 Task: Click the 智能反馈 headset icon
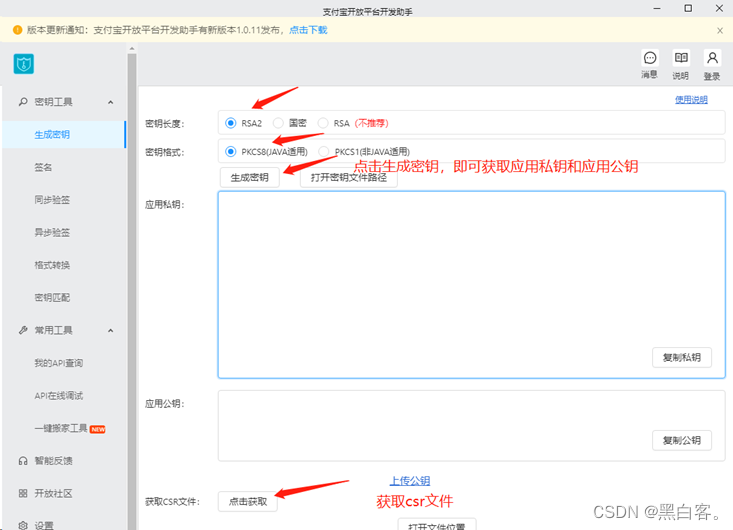point(23,461)
